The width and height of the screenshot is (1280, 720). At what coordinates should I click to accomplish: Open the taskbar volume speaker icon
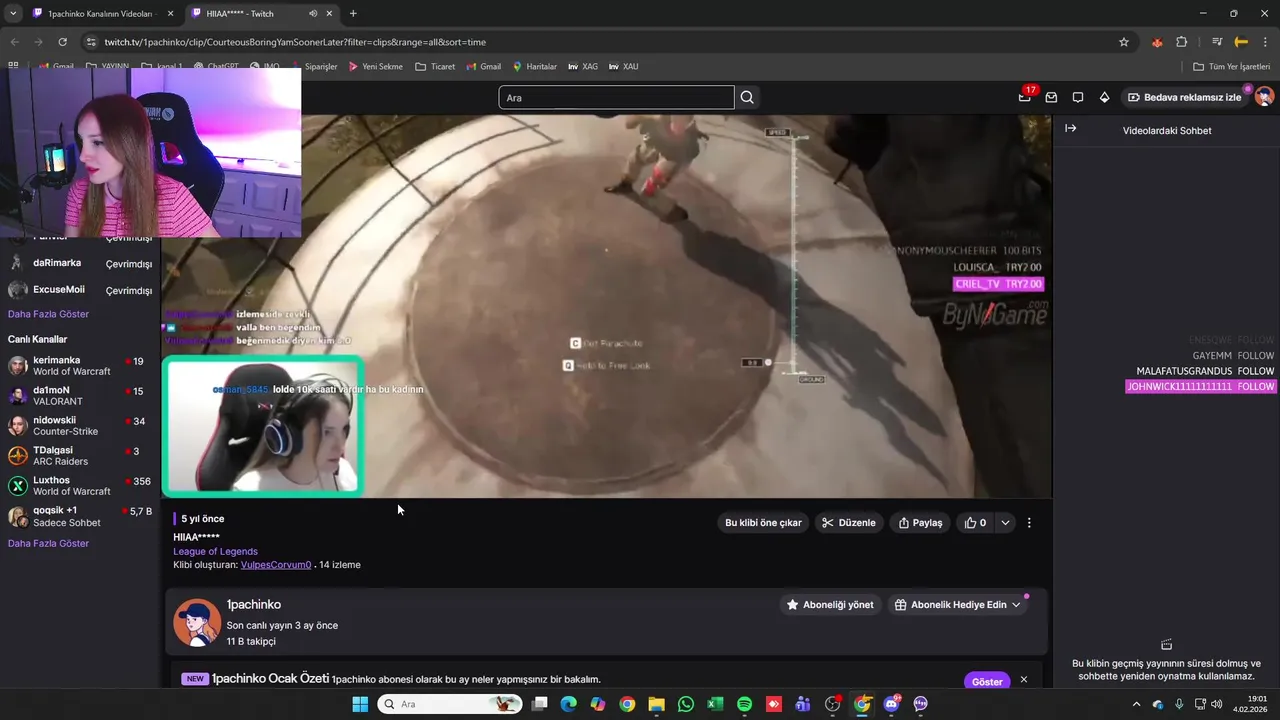1216,704
